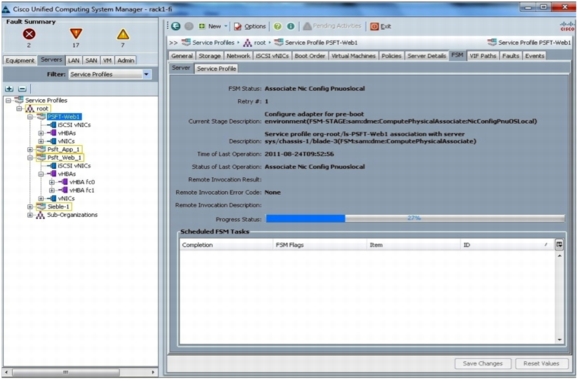
Task: Open the Server Details tab
Action: pos(426,56)
